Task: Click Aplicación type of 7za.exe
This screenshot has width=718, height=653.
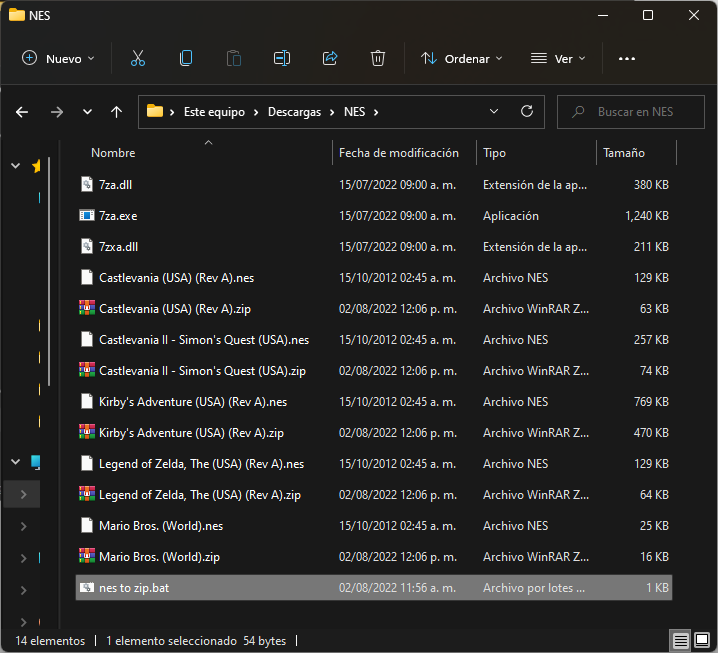Action: tap(511, 216)
